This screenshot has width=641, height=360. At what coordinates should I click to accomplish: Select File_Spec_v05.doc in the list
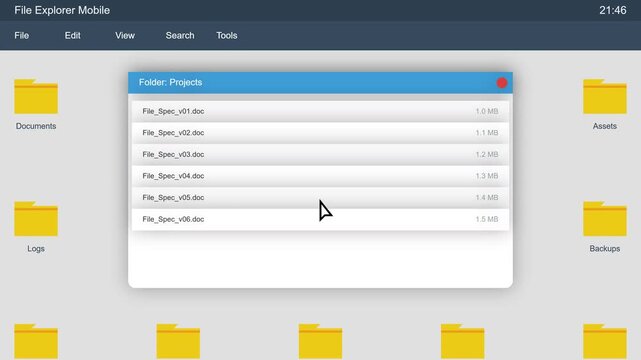(320, 197)
